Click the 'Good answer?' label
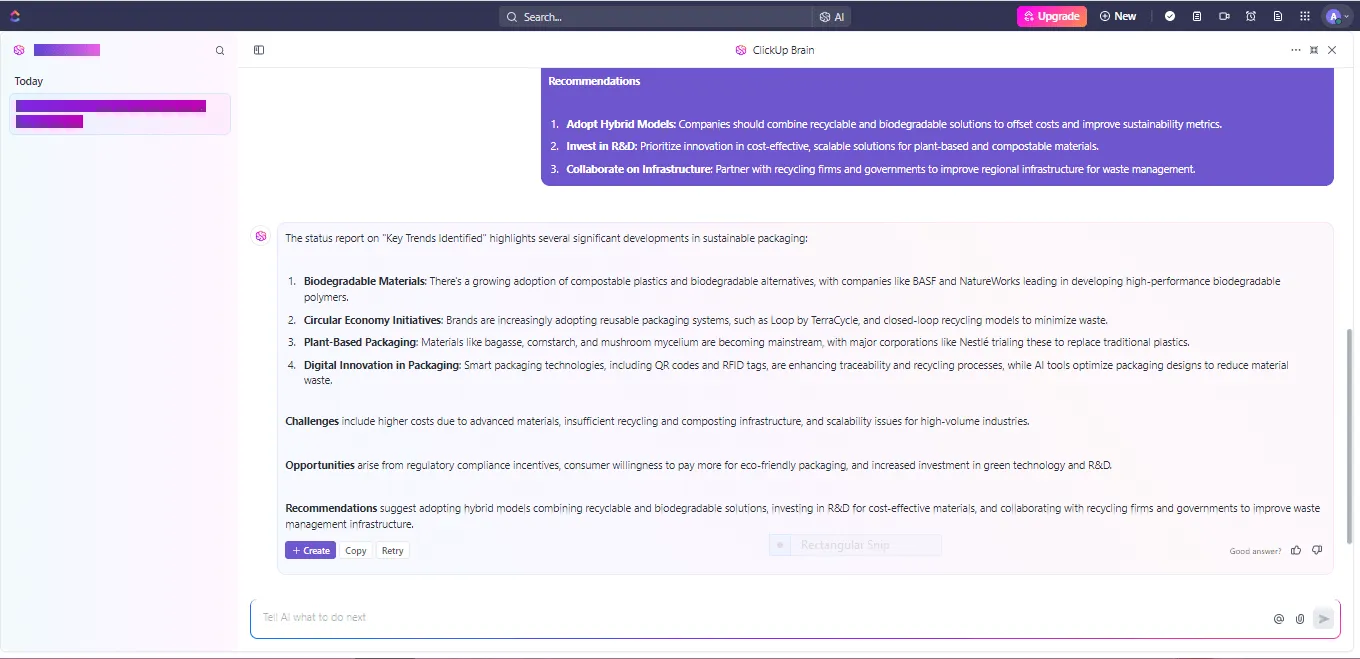 pos(1255,551)
